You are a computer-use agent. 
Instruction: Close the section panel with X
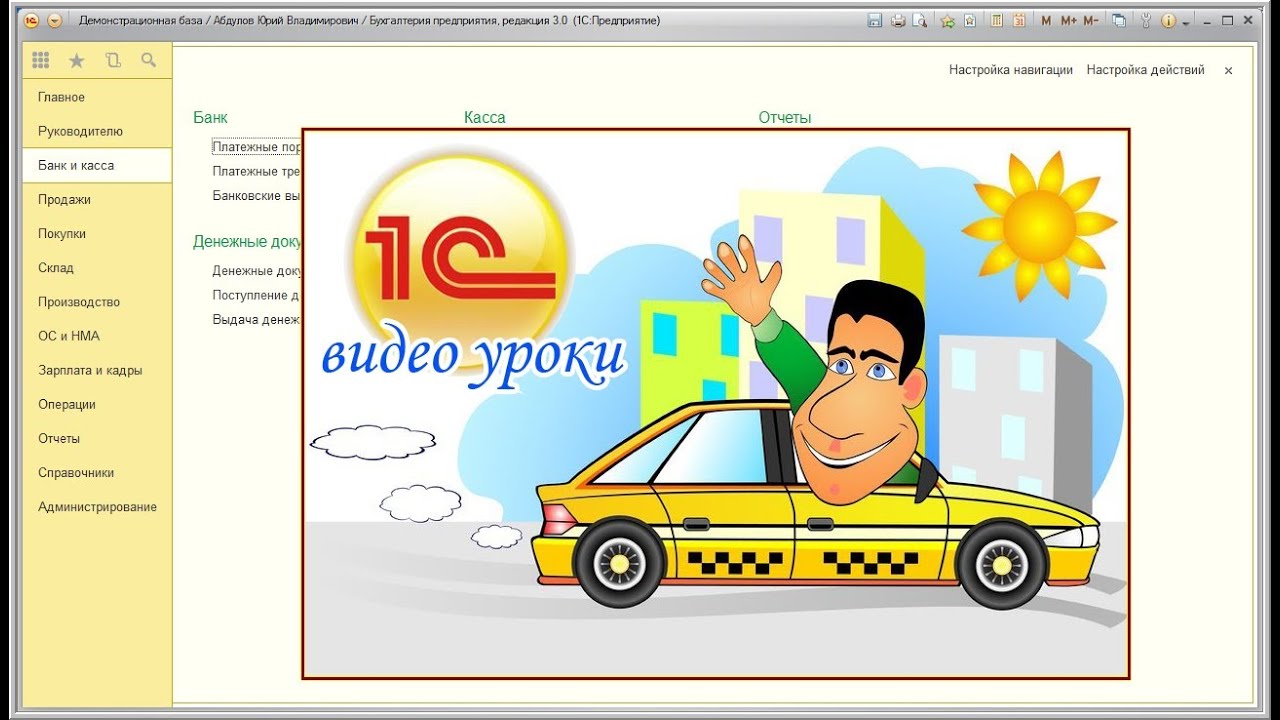click(1228, 70)
